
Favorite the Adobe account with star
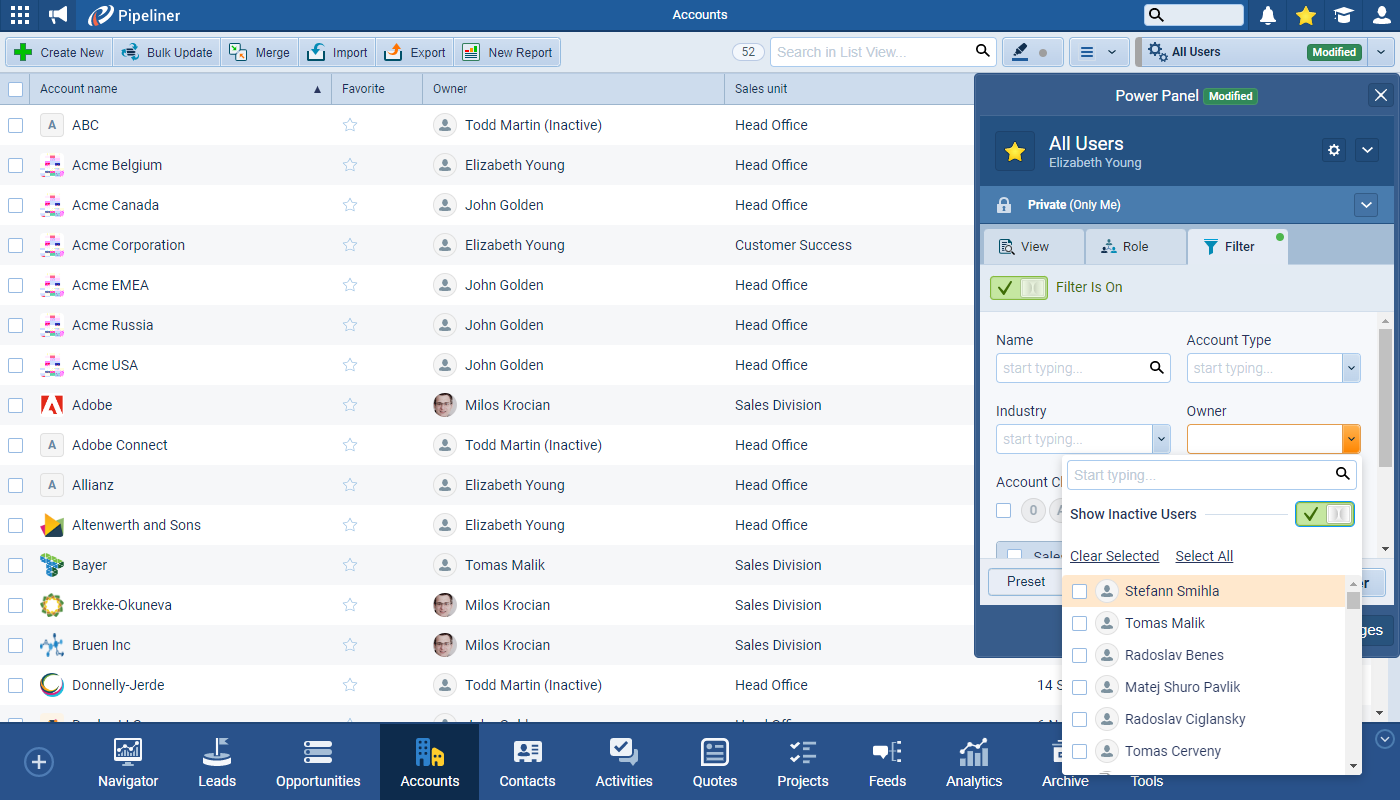350,405
